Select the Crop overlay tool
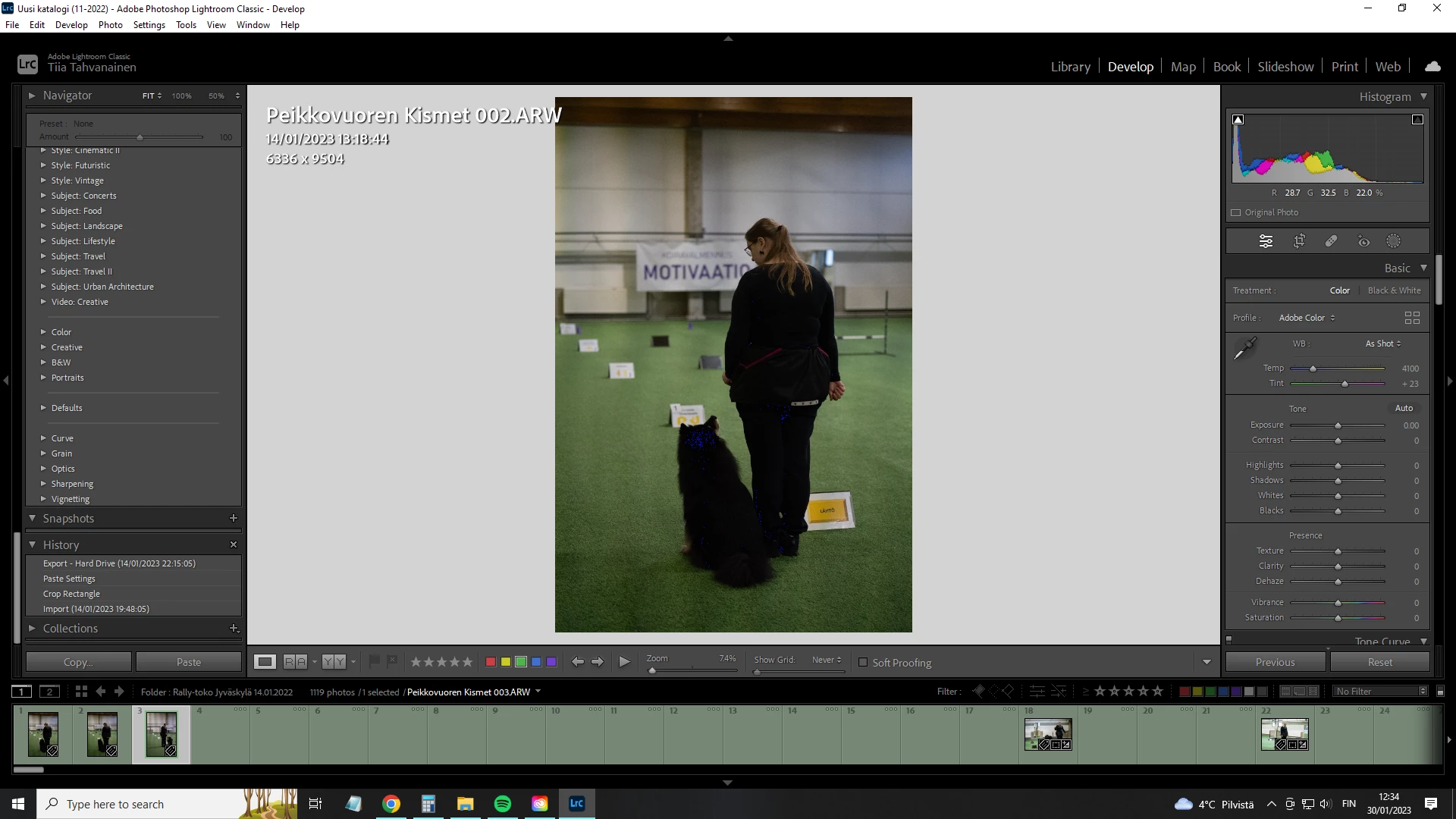 pyautogui.click(x=1299, y=241)
